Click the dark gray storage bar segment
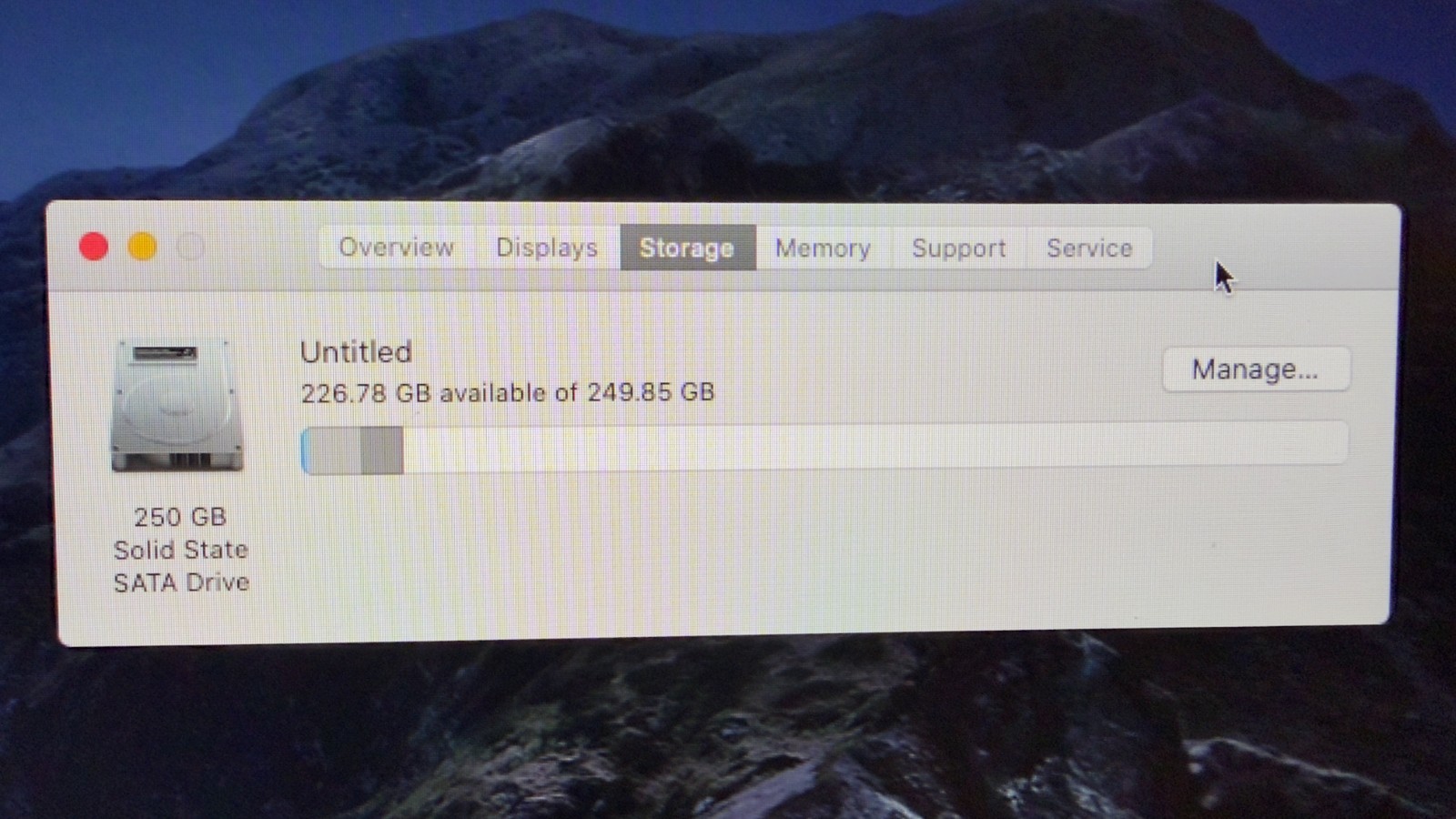The height and width of the screenshot is (819, 1456). [382, 450]
